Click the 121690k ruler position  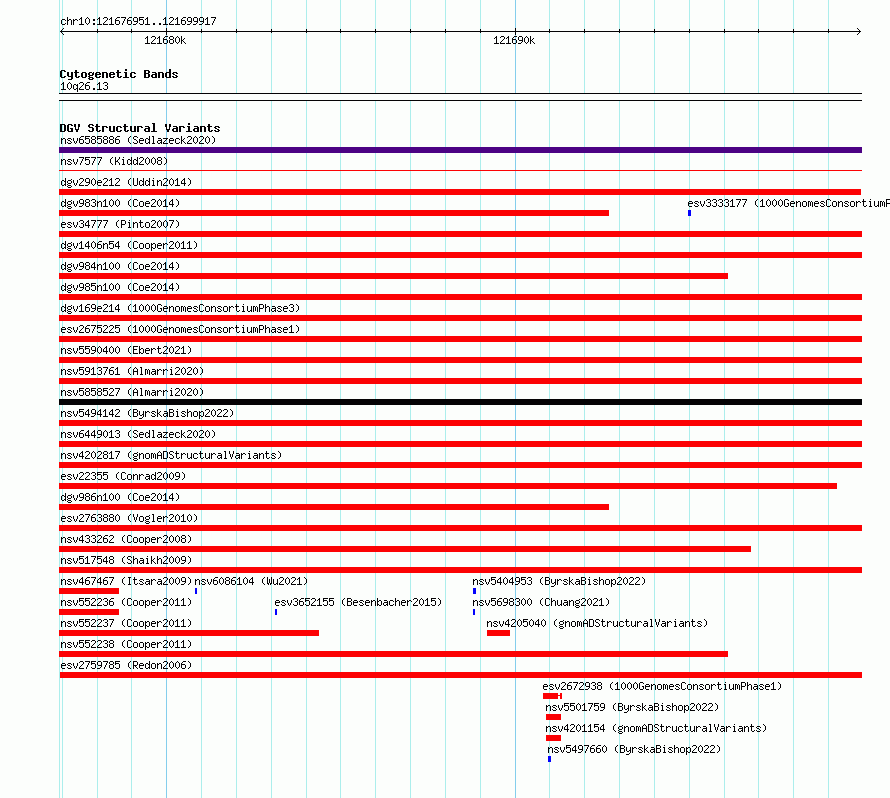pyautogui.click(x=514, y=40)
